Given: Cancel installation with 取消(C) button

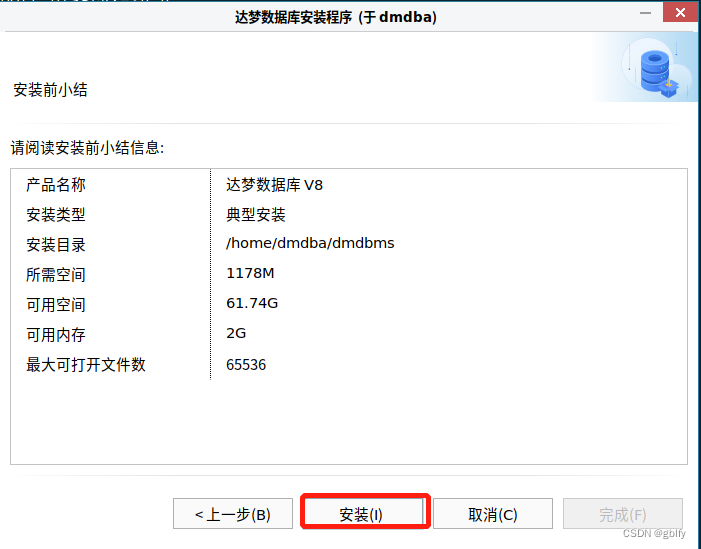Looking at the screenshot, I should pyautogui.click(x=493, y=514).
